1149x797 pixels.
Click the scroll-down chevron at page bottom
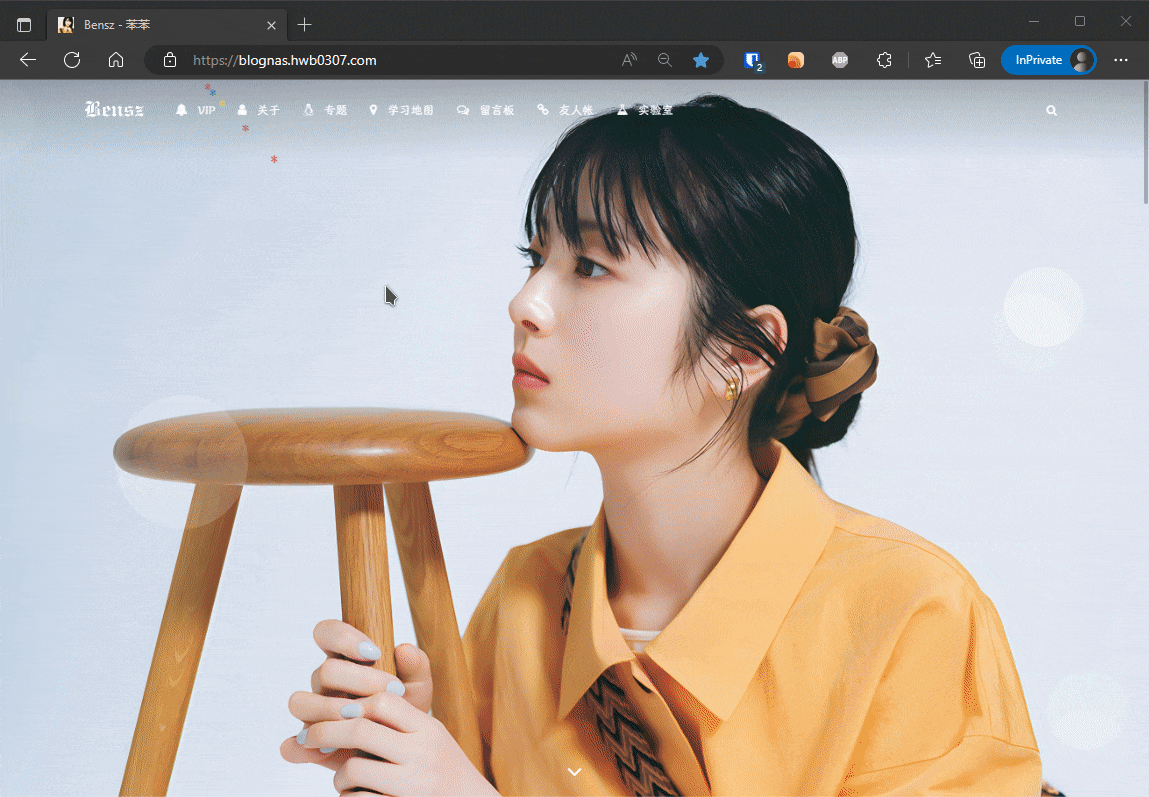pyautogui.click(x=574, y=771)
